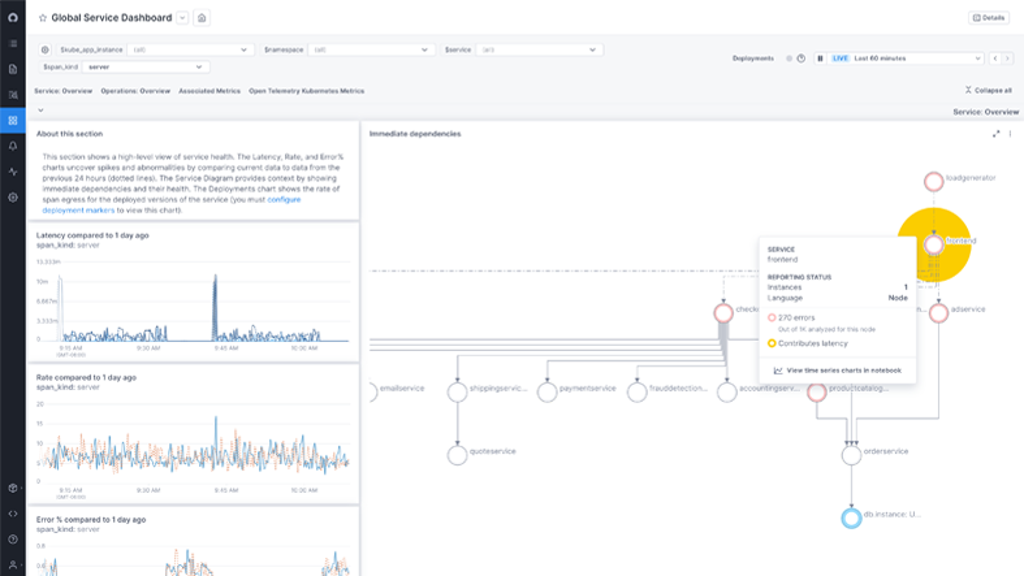Click the app logo at the sidebar top

(12, 18)
